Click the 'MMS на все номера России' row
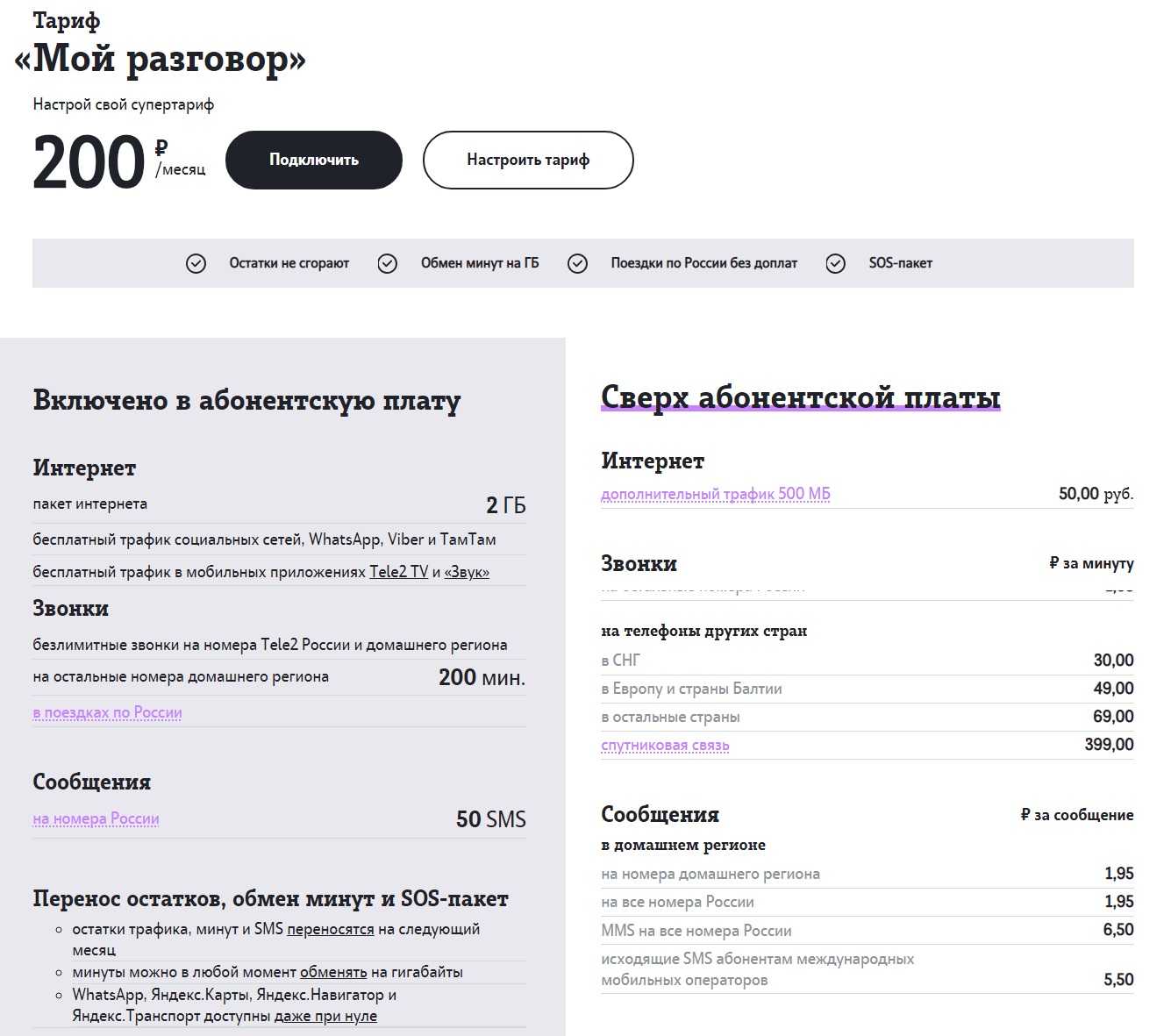 [x=867, y=930]
